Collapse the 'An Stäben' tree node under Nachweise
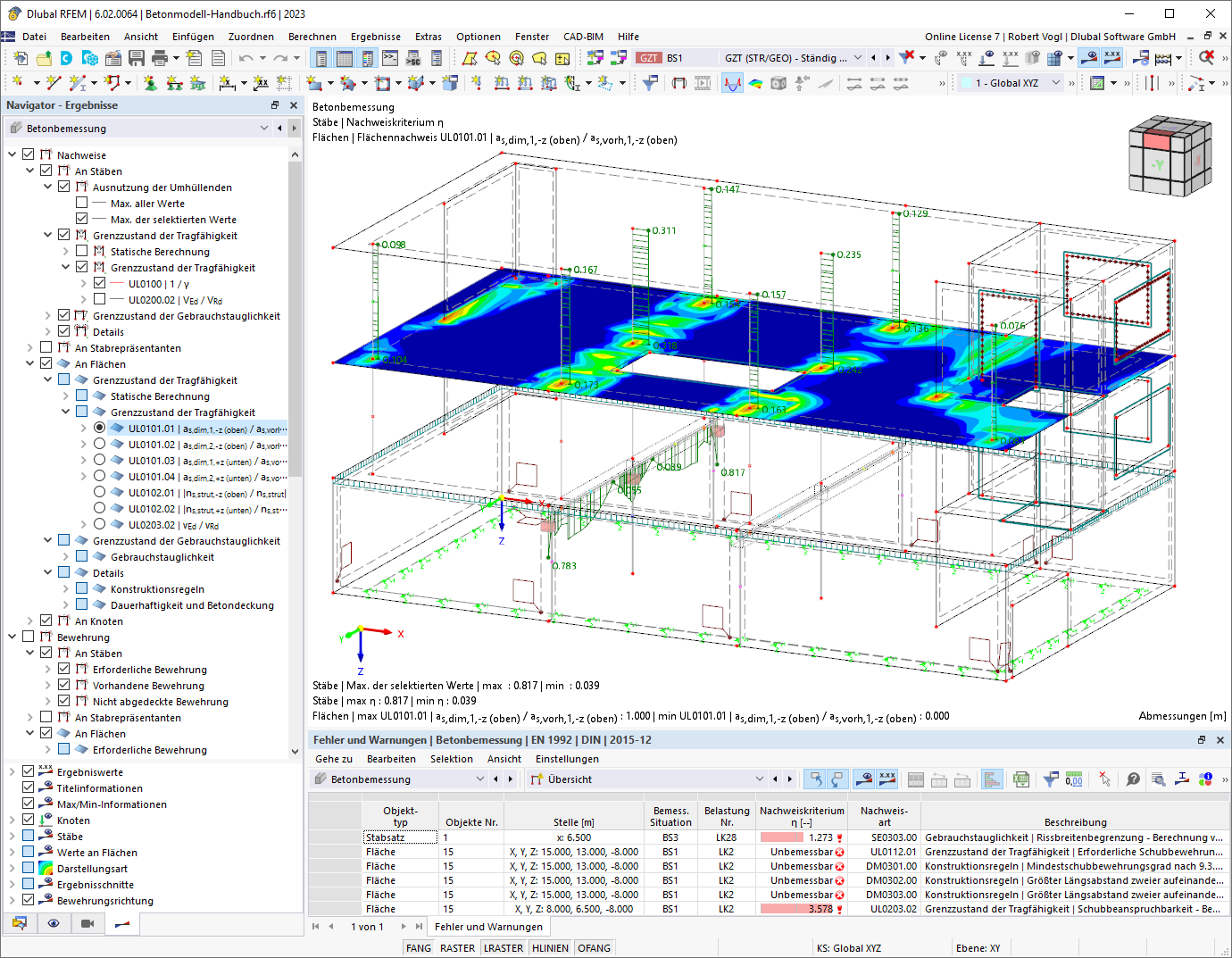 [x=30, y=171]
